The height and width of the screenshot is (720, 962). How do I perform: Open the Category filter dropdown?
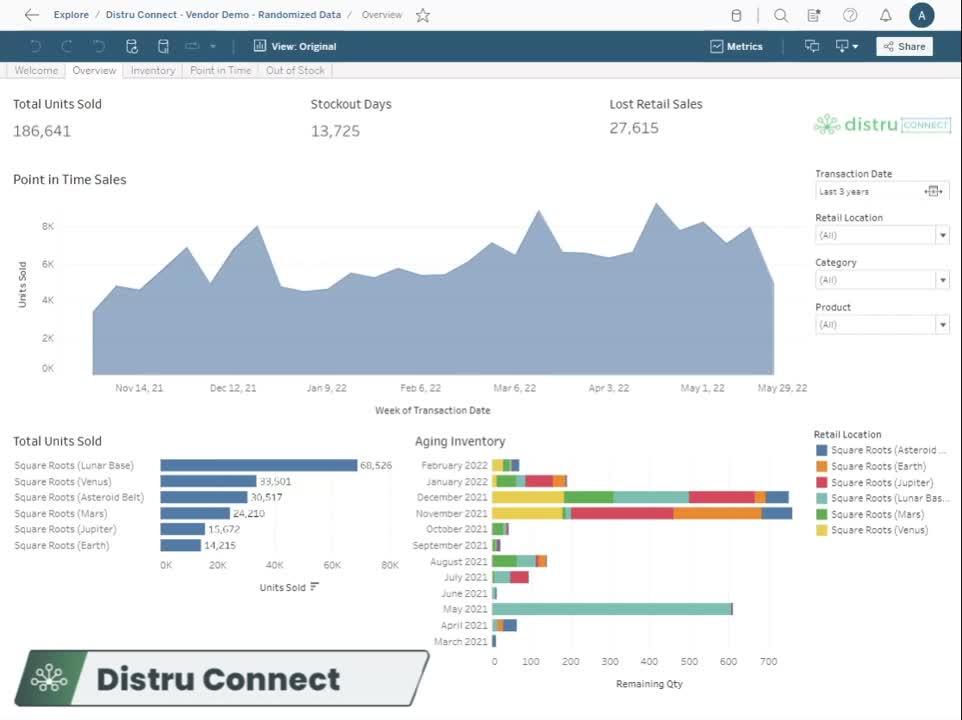[x=941, y=279]
